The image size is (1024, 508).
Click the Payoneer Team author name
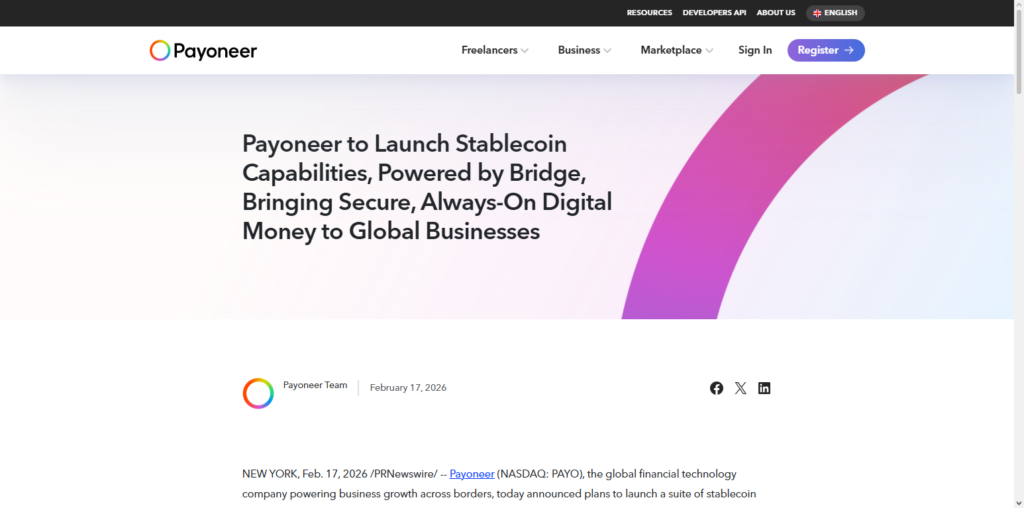pyautogui.click(x=315, y=385)
